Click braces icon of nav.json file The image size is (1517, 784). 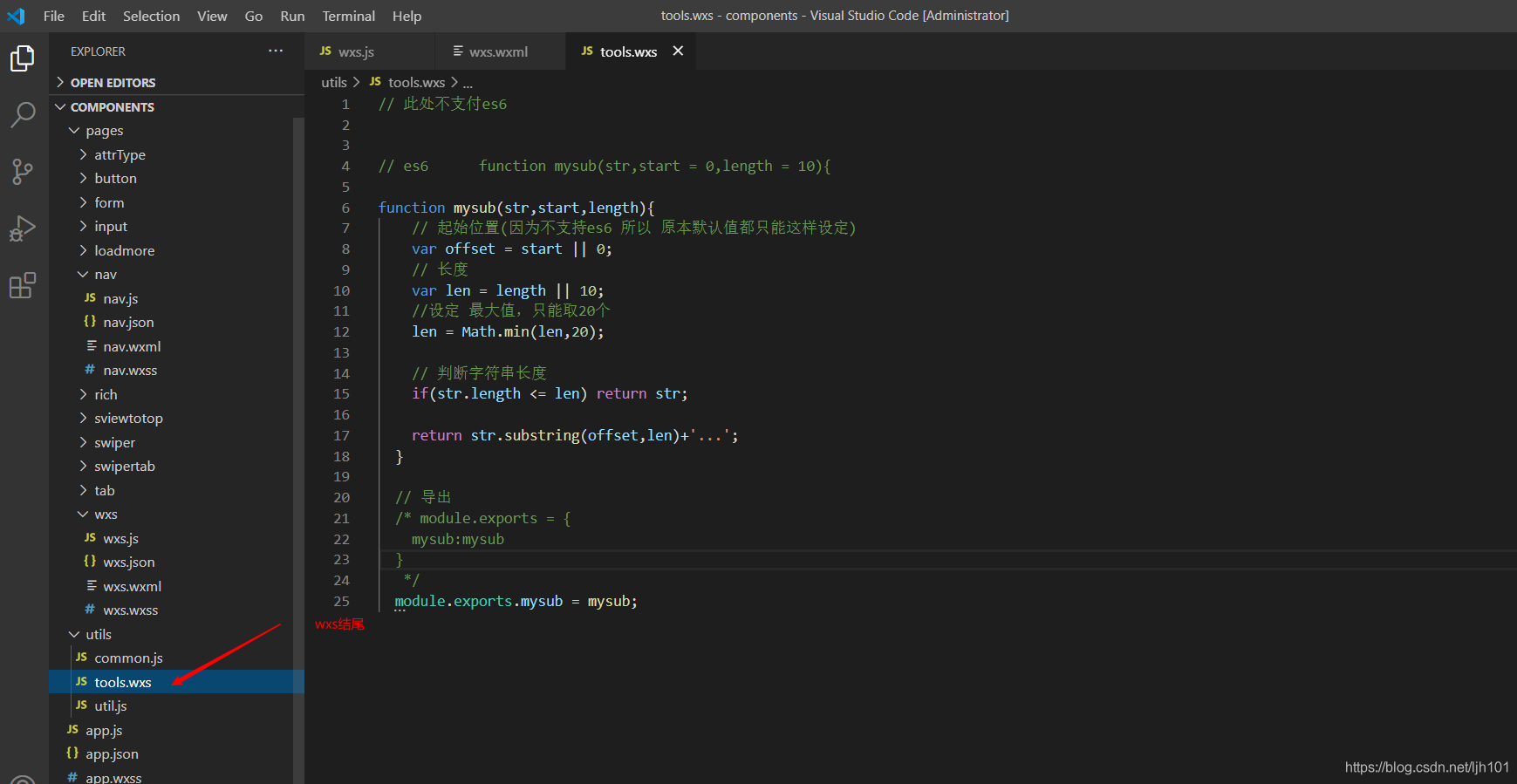point(90,322)
